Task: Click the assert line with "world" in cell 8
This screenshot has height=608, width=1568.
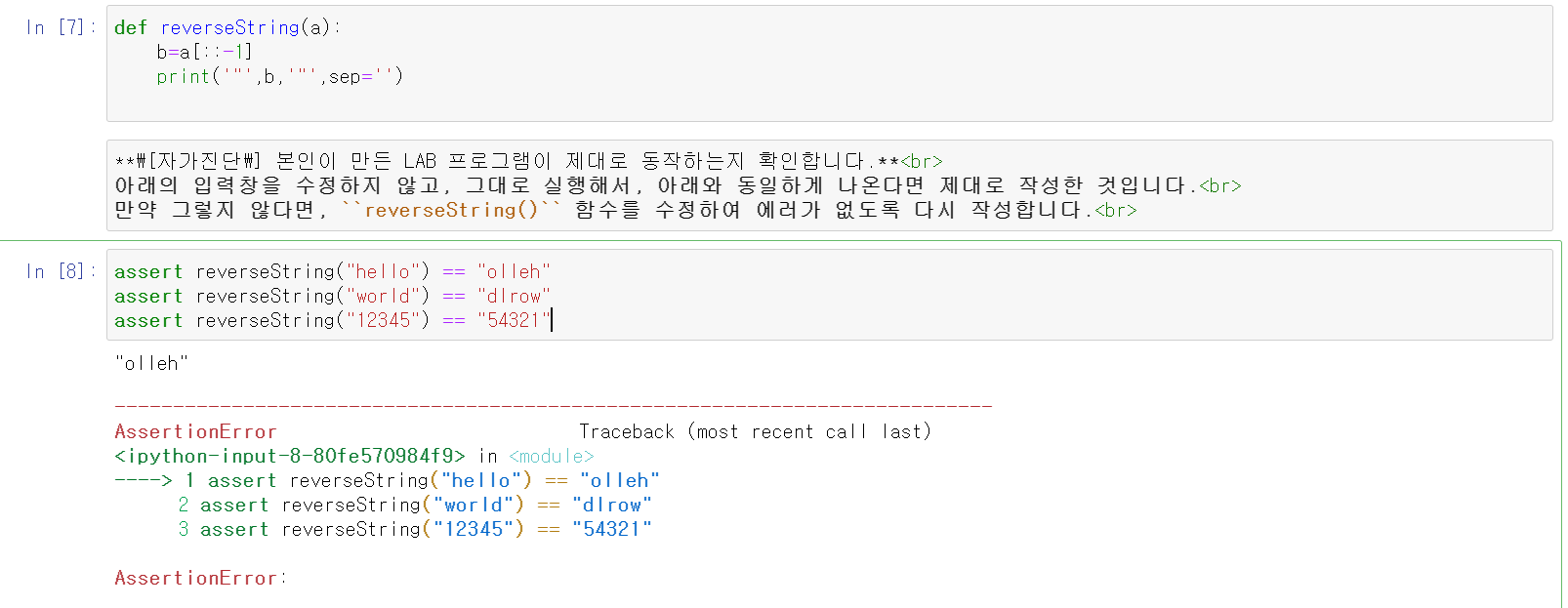Action: click(x=333, y=296)
